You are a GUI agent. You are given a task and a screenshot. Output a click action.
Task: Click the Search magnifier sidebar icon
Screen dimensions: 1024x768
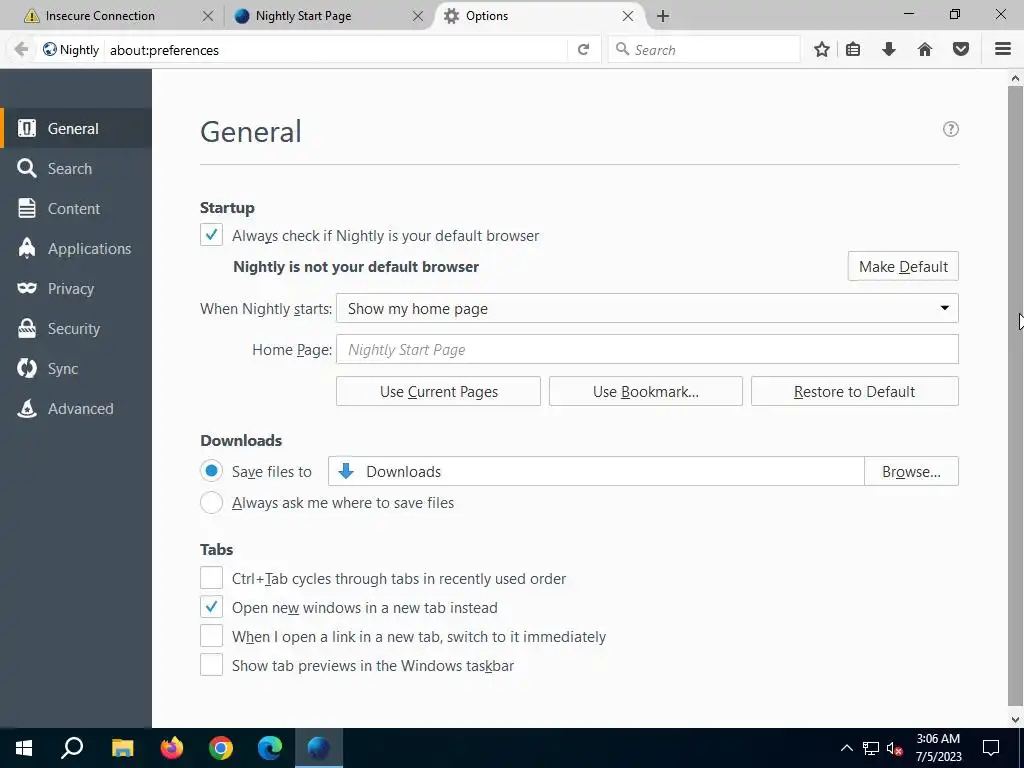click(x=27, y=168)
